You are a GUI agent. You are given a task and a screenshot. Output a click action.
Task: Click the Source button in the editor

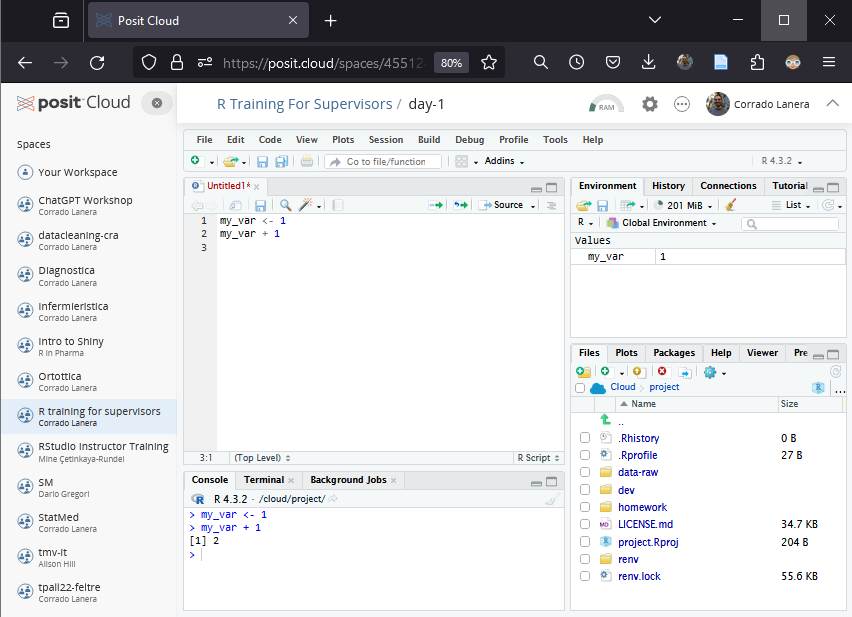point(503,205)
